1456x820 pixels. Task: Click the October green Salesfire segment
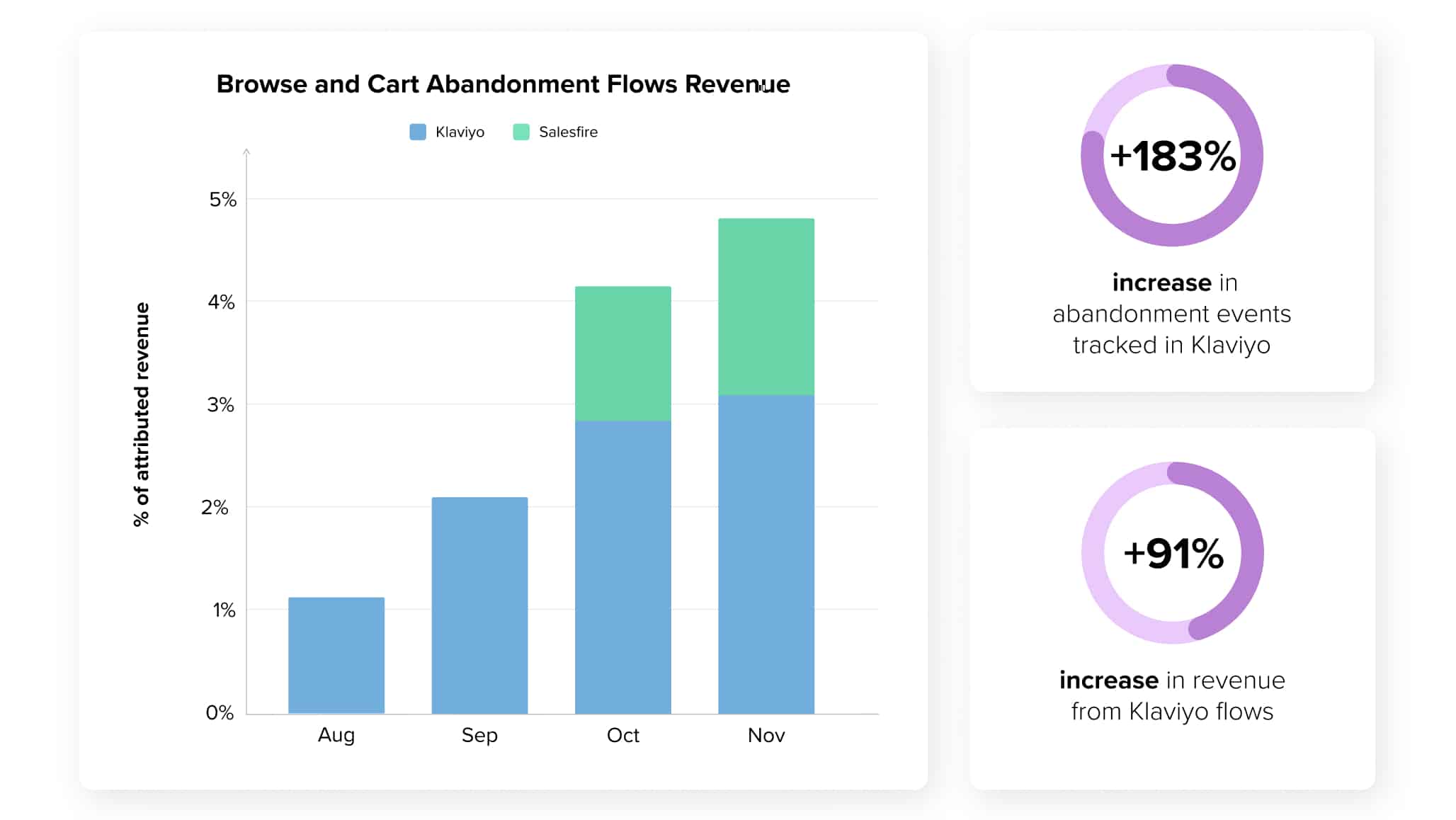point(622,353)
